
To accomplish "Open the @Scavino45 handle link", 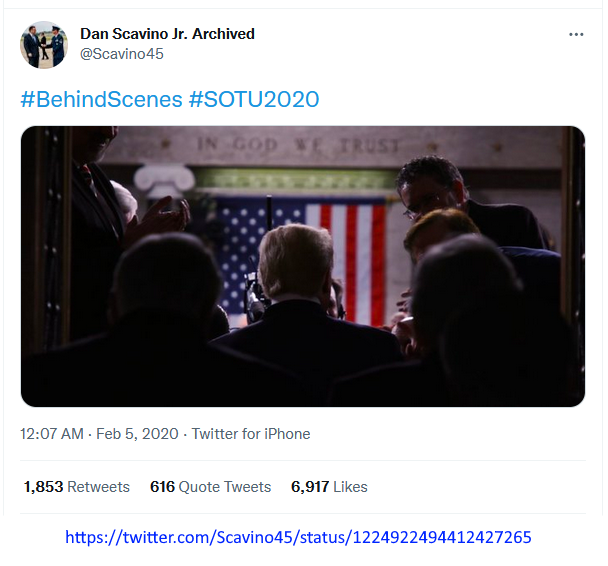I will (x=121, y=54).
